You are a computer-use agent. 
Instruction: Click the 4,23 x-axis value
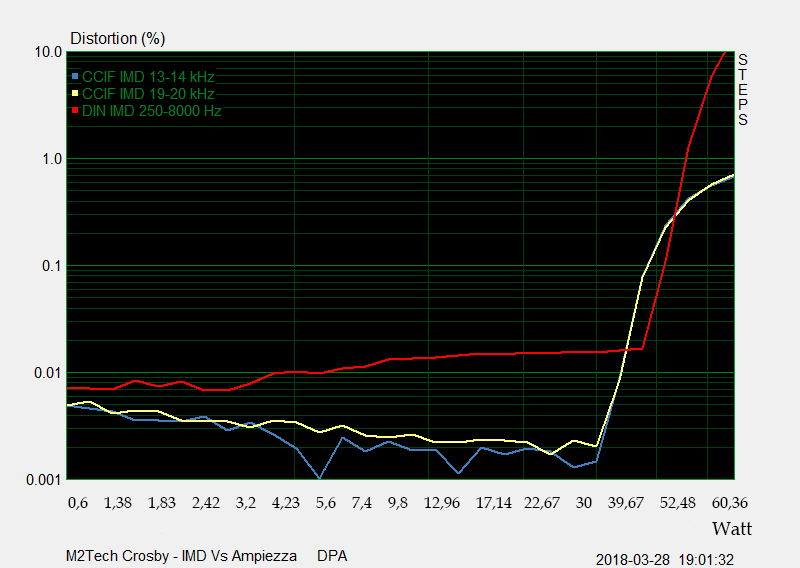tap(286, 503)
